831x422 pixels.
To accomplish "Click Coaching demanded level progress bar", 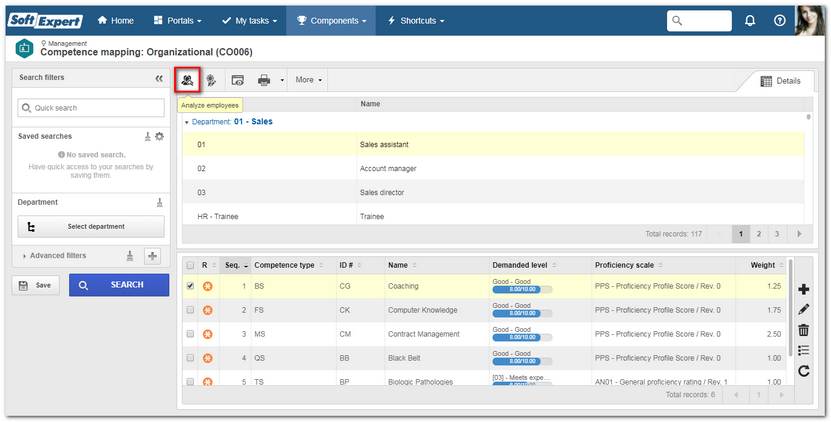I will [x=522, y=289].
